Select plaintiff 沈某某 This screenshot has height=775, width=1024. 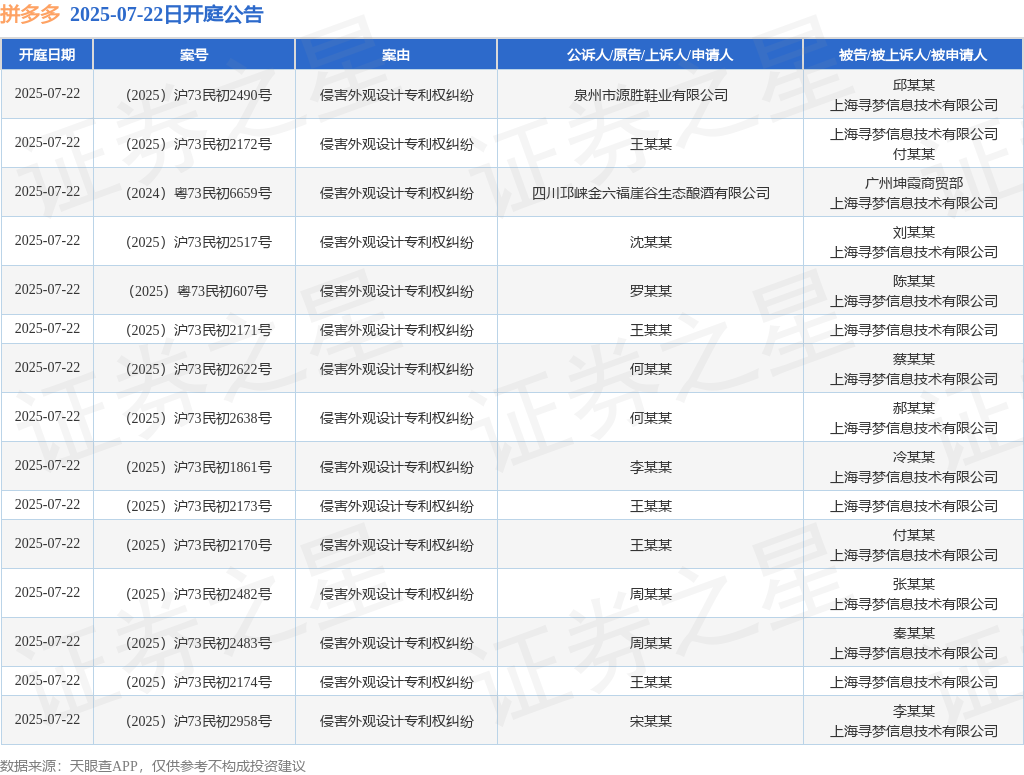click(x=650, y=242)
